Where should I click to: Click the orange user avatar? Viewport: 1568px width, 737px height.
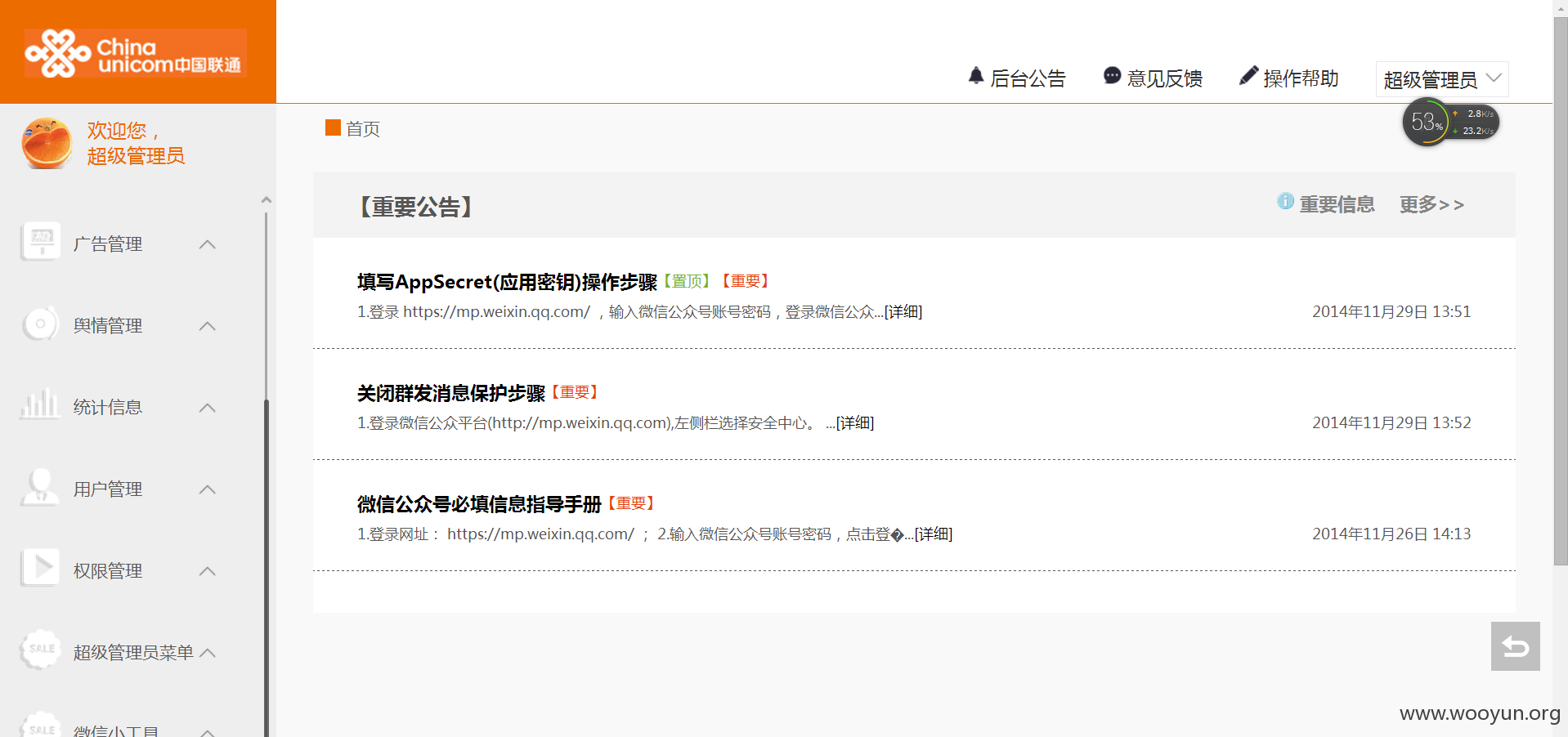[47, 143]
